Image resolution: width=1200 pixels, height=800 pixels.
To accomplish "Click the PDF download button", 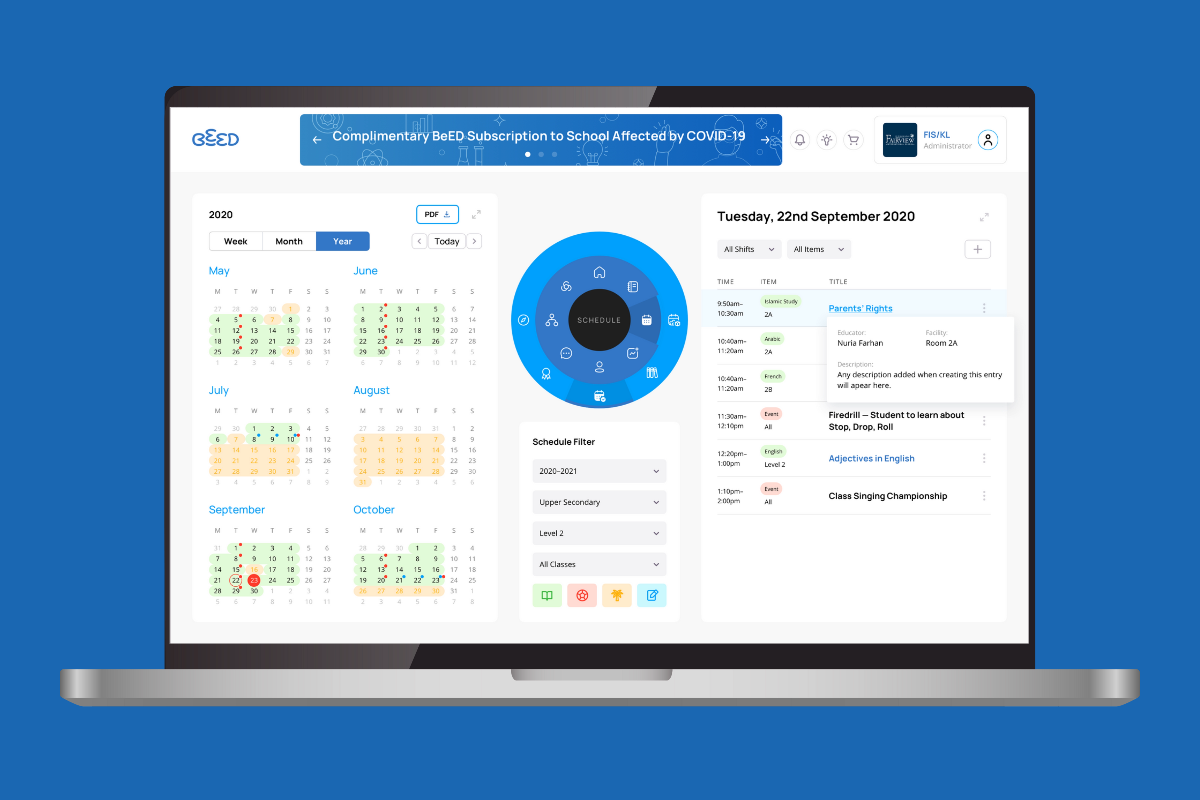I will [437, 214].
